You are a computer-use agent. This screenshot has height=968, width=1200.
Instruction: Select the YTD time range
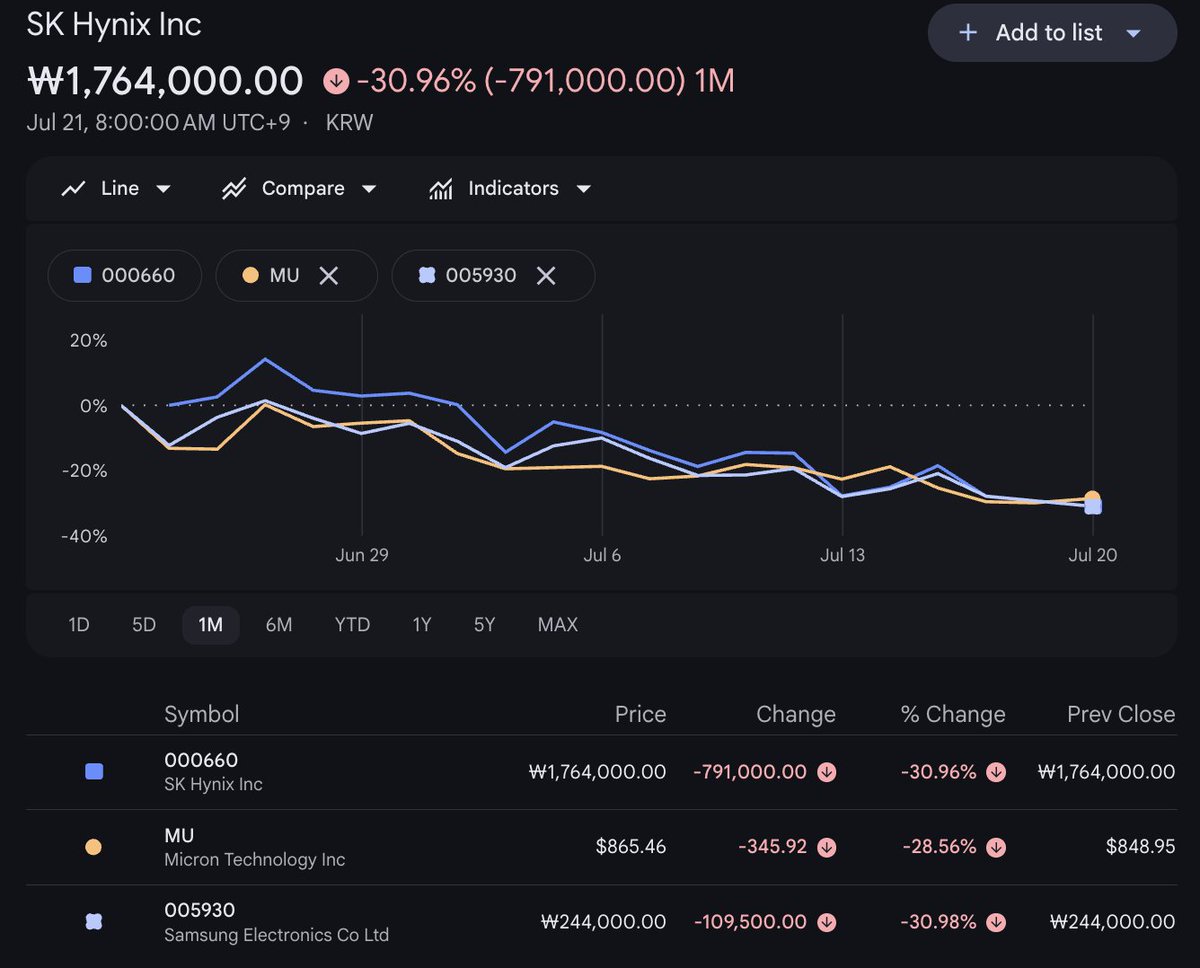click(352, 625)
